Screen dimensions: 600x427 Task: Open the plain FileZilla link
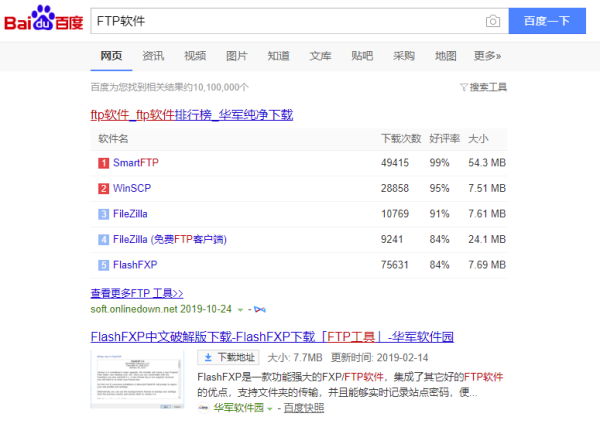tap(130, 214)
